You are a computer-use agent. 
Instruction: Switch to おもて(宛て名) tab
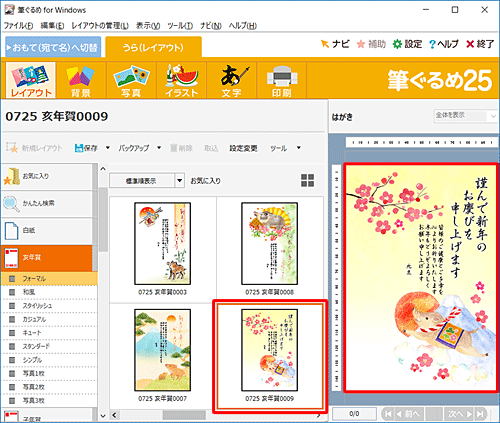53,47
